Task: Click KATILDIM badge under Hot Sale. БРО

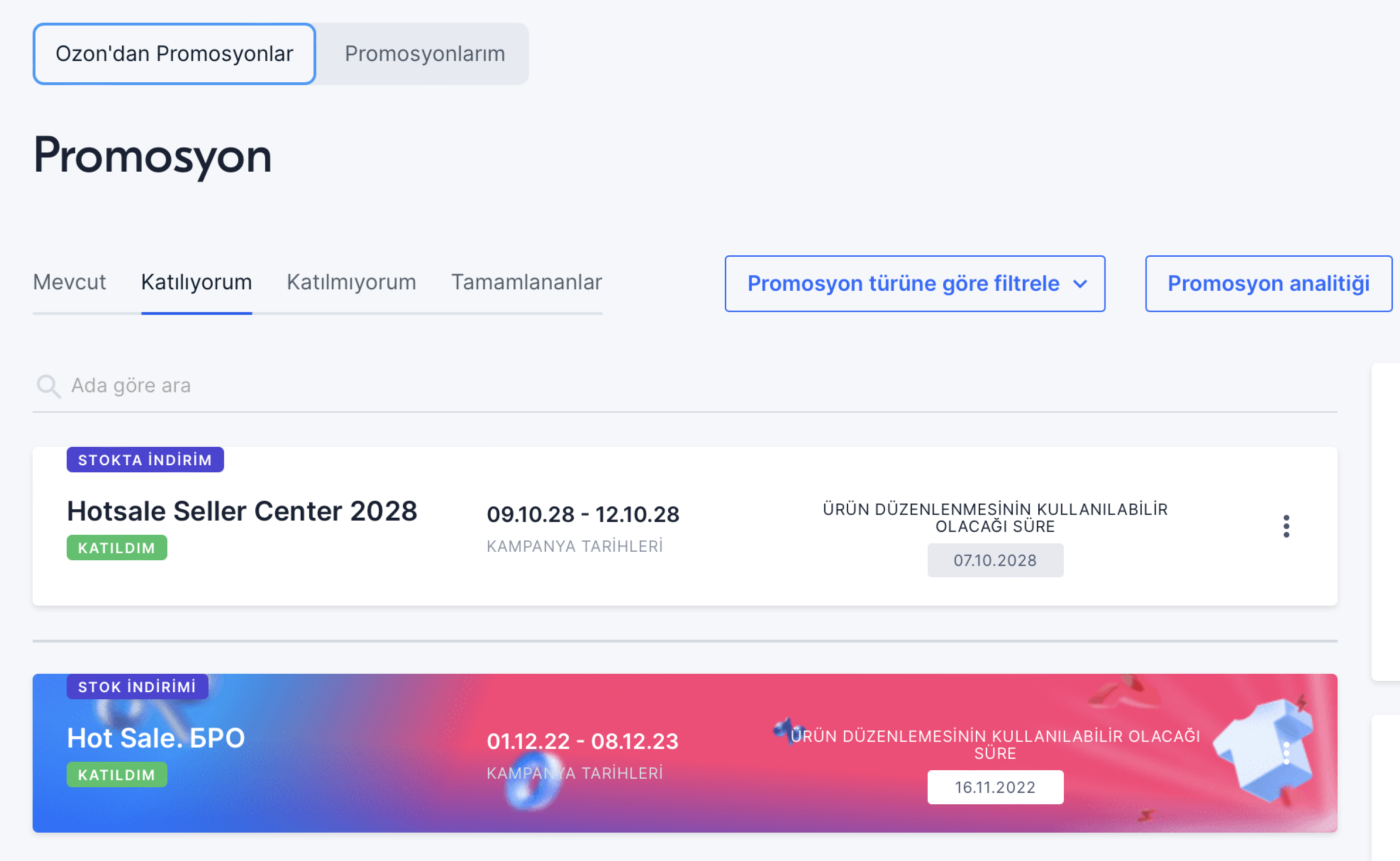Action: 117,774
